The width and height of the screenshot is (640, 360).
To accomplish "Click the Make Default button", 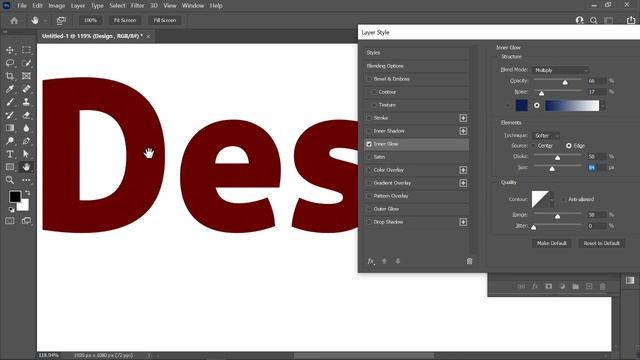I will (x=552, y=243).
